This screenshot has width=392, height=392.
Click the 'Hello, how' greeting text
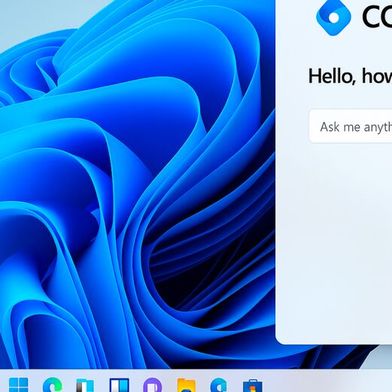[x=350, y=76]
